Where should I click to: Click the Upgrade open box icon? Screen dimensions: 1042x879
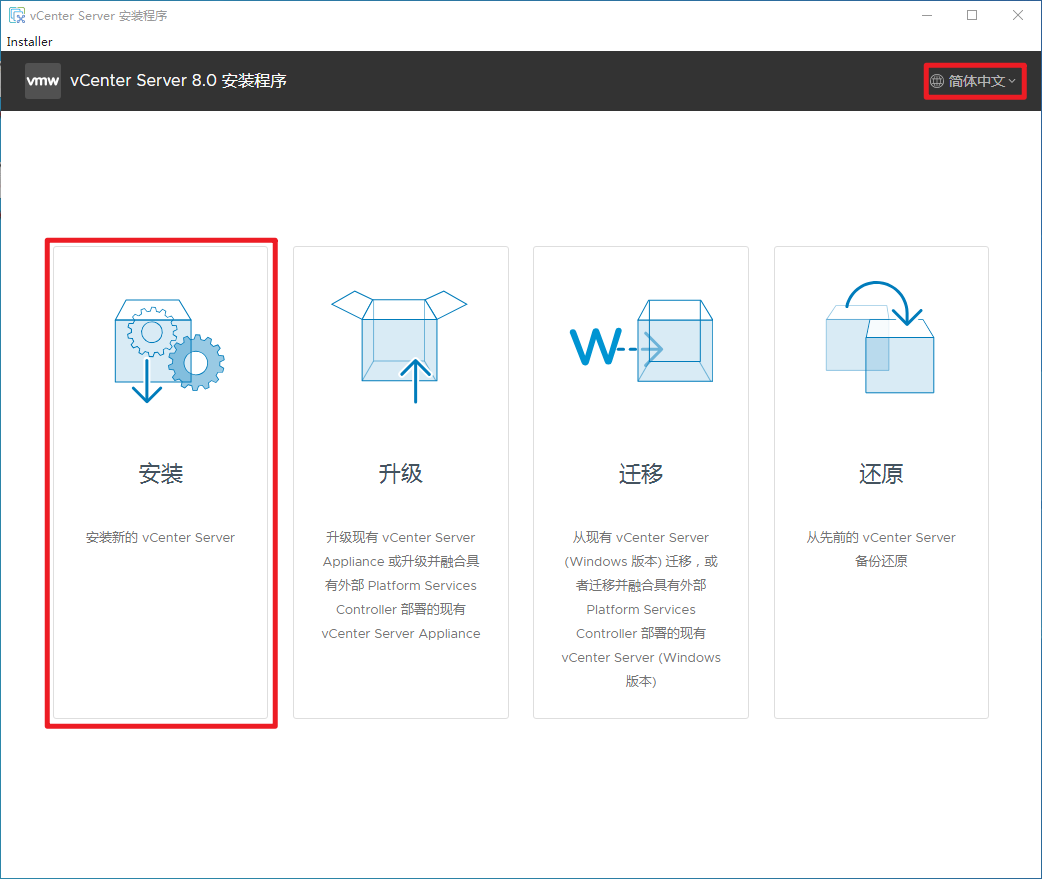pos(400,345)
